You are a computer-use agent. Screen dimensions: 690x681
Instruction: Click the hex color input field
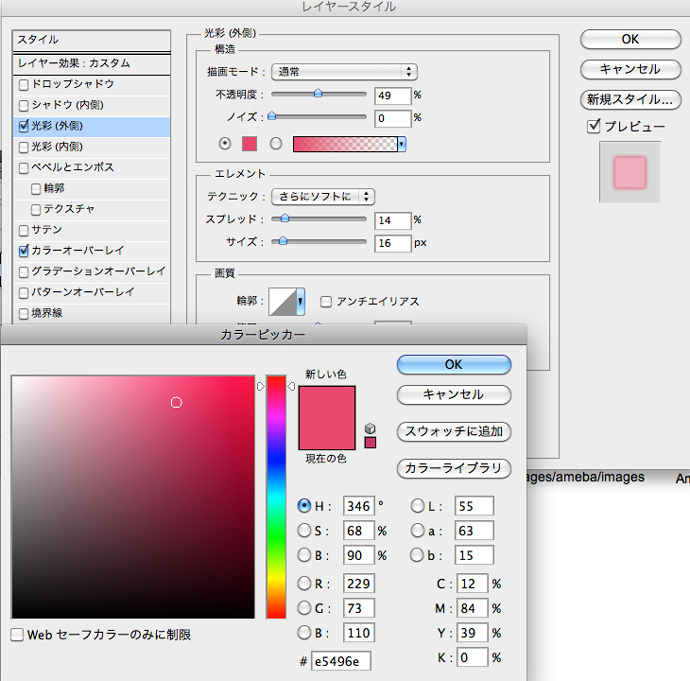341,660
